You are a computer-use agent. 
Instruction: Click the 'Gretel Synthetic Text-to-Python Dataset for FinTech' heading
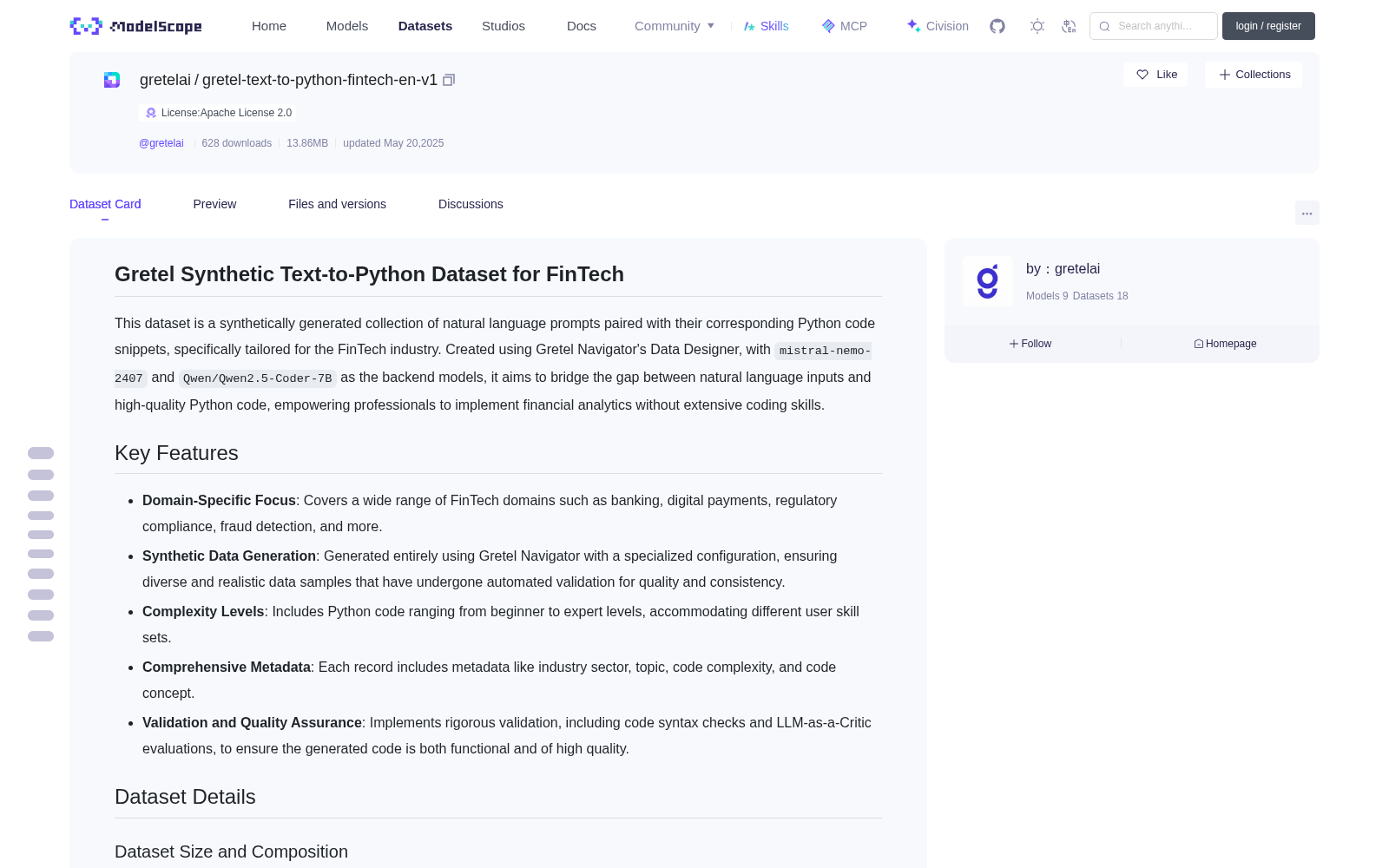(x=369, y=274)
